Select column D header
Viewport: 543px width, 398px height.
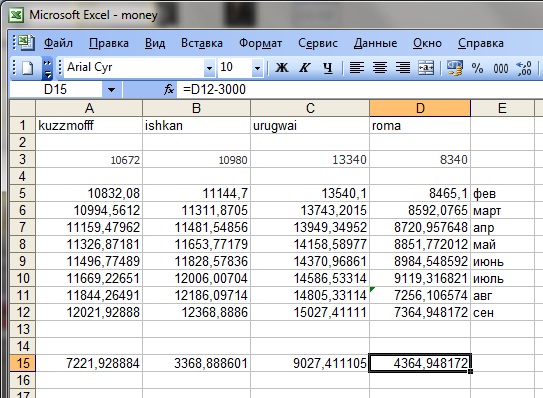click(x=420, y=108)
